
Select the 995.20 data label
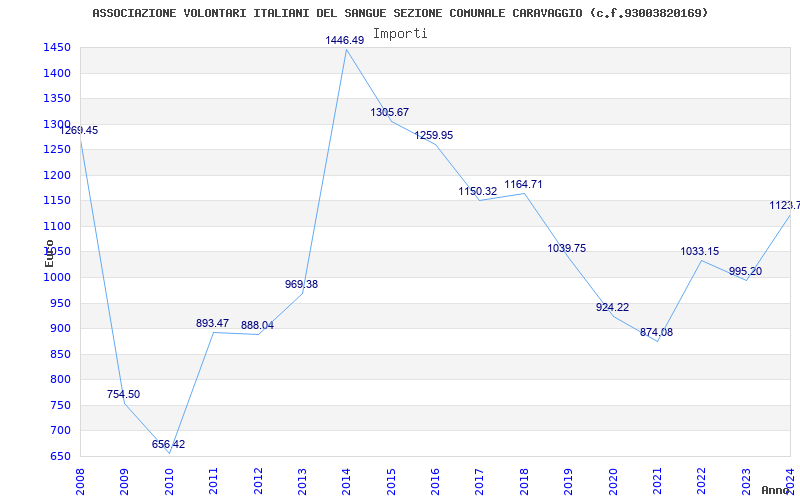745,271
